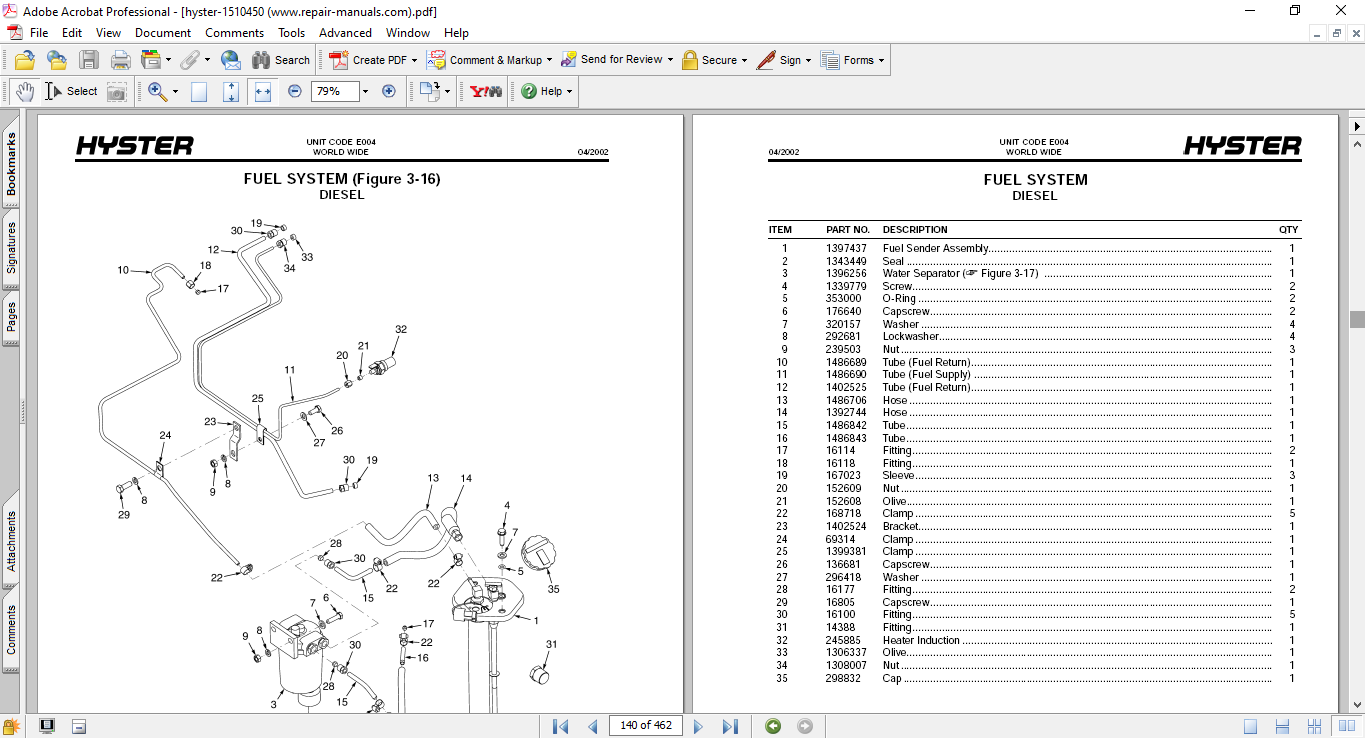Switch to Single Page layout
This screenshot has width=1365, height=738.
[1251, 726]
